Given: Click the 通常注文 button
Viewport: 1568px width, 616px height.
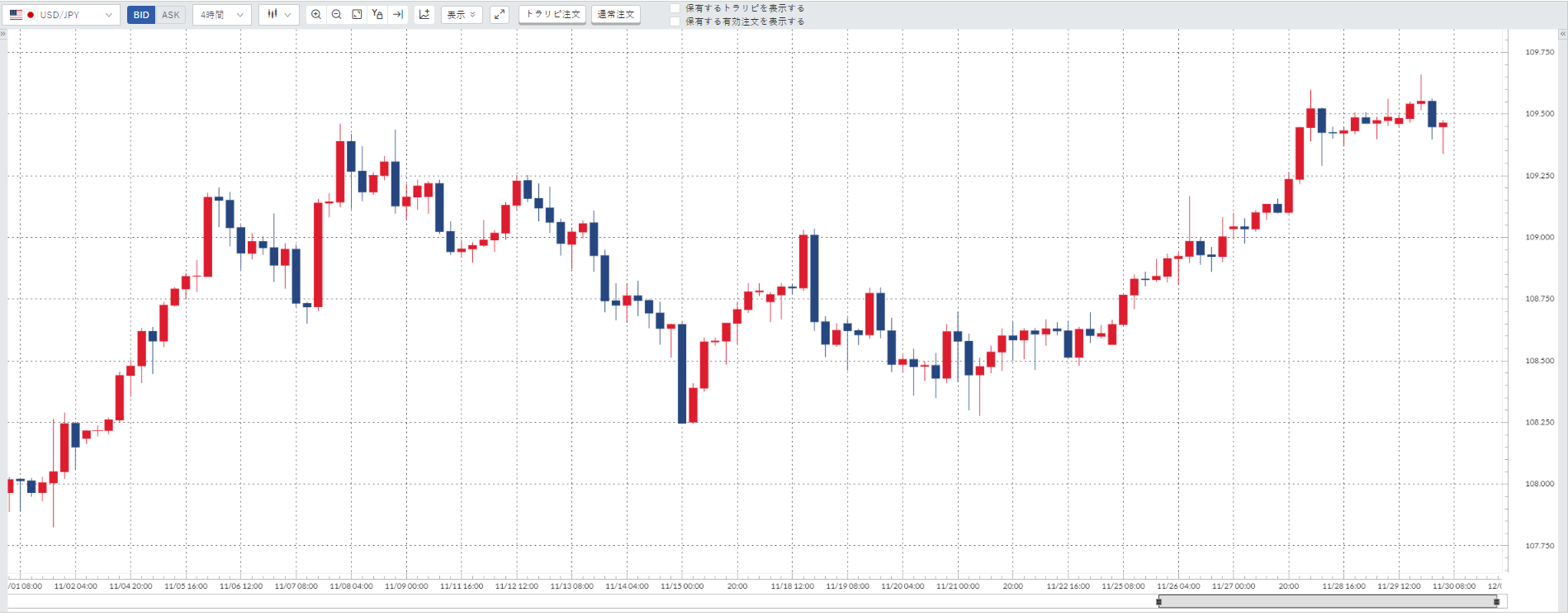Looking at the screenshot, I should click(x=616, y=15).
